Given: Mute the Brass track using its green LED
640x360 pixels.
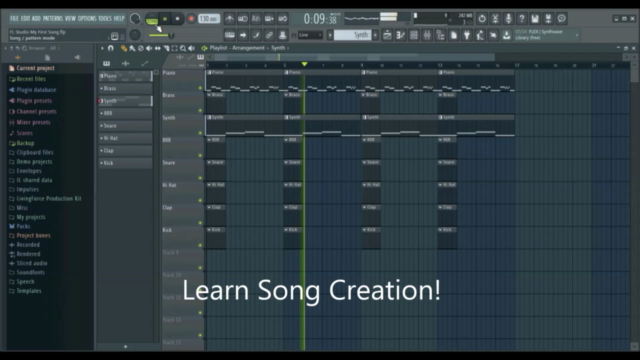Looking at the screenshot, I should pos(200,110).
